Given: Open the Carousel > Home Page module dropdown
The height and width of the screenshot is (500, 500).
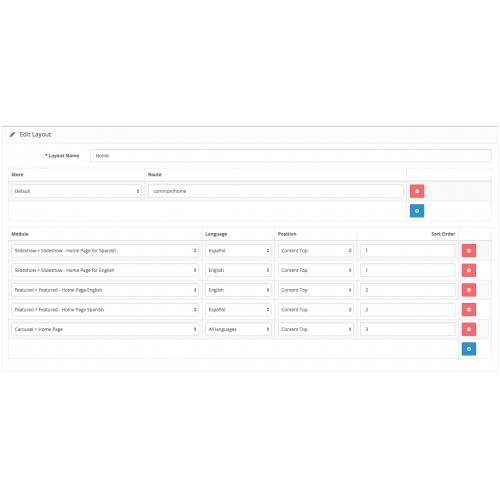Looking at the screenshot, I should (x=105, y=329).
